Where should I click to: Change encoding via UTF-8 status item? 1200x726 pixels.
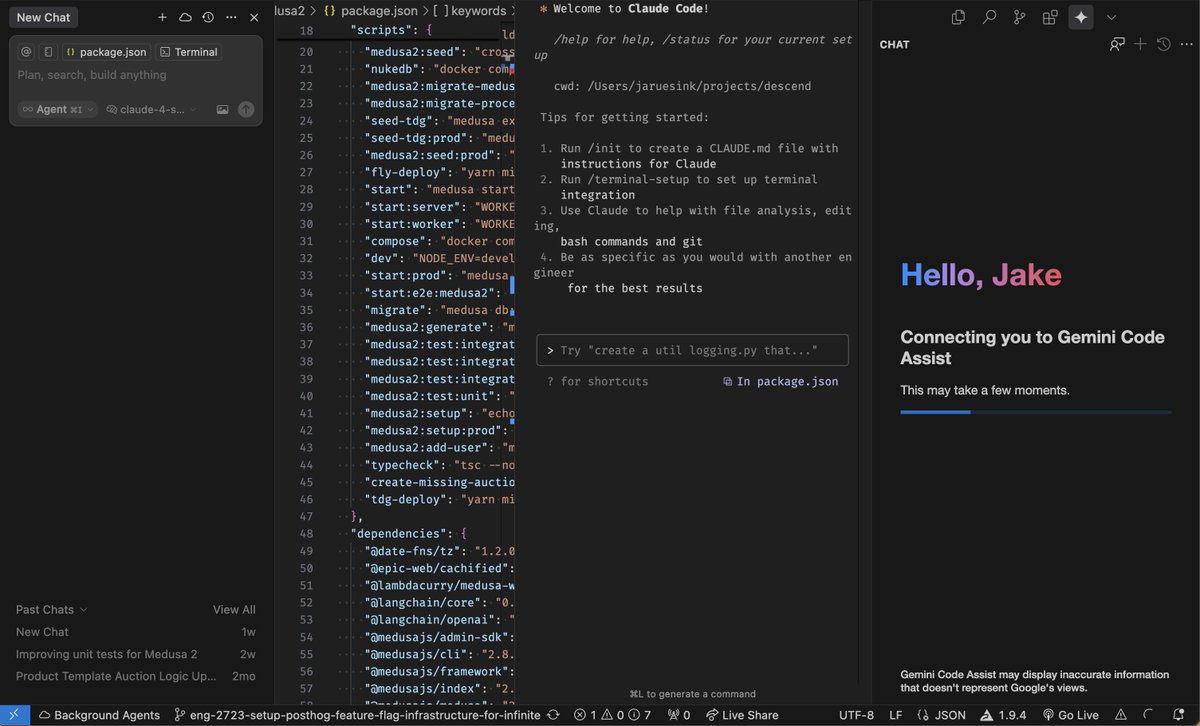tap(856, 715)
